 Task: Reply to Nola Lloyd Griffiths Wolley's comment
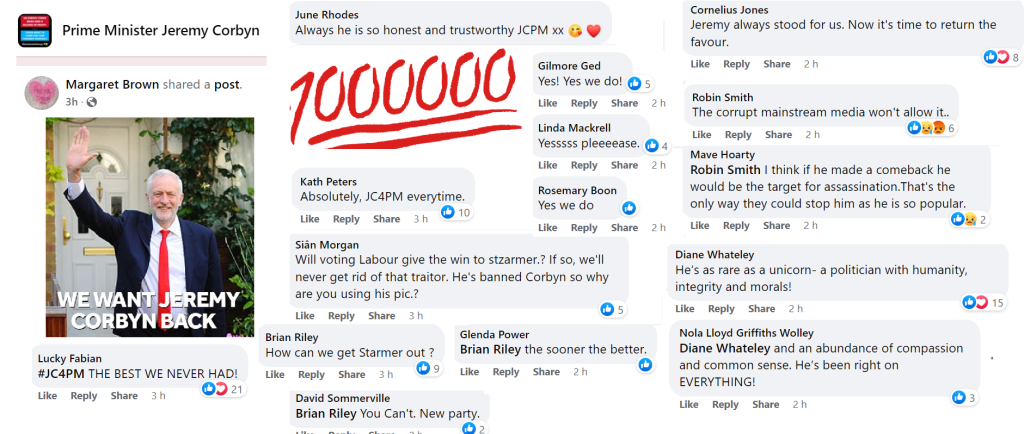point(725,405)
